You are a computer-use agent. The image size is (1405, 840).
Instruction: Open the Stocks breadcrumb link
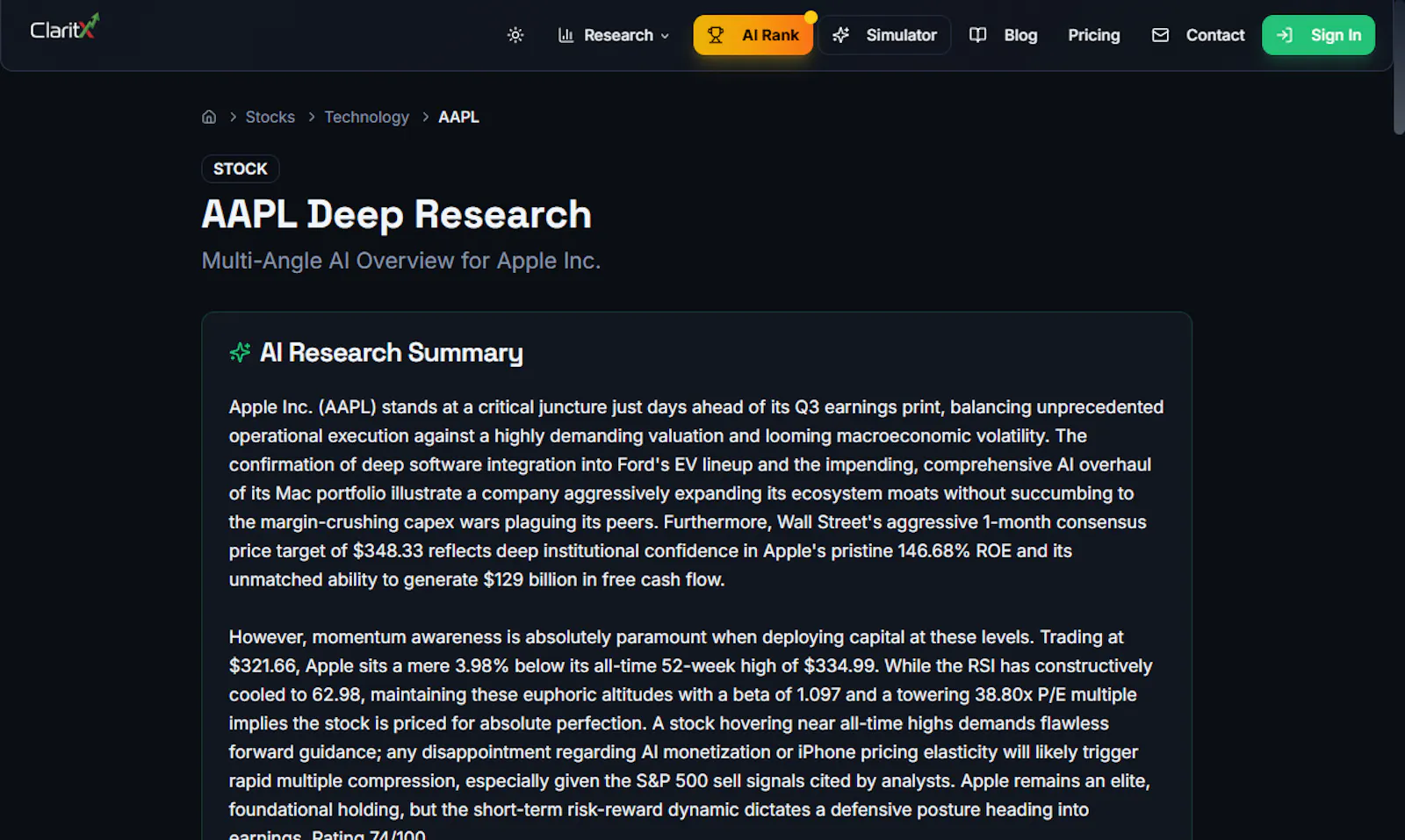[x=270, y=117]
